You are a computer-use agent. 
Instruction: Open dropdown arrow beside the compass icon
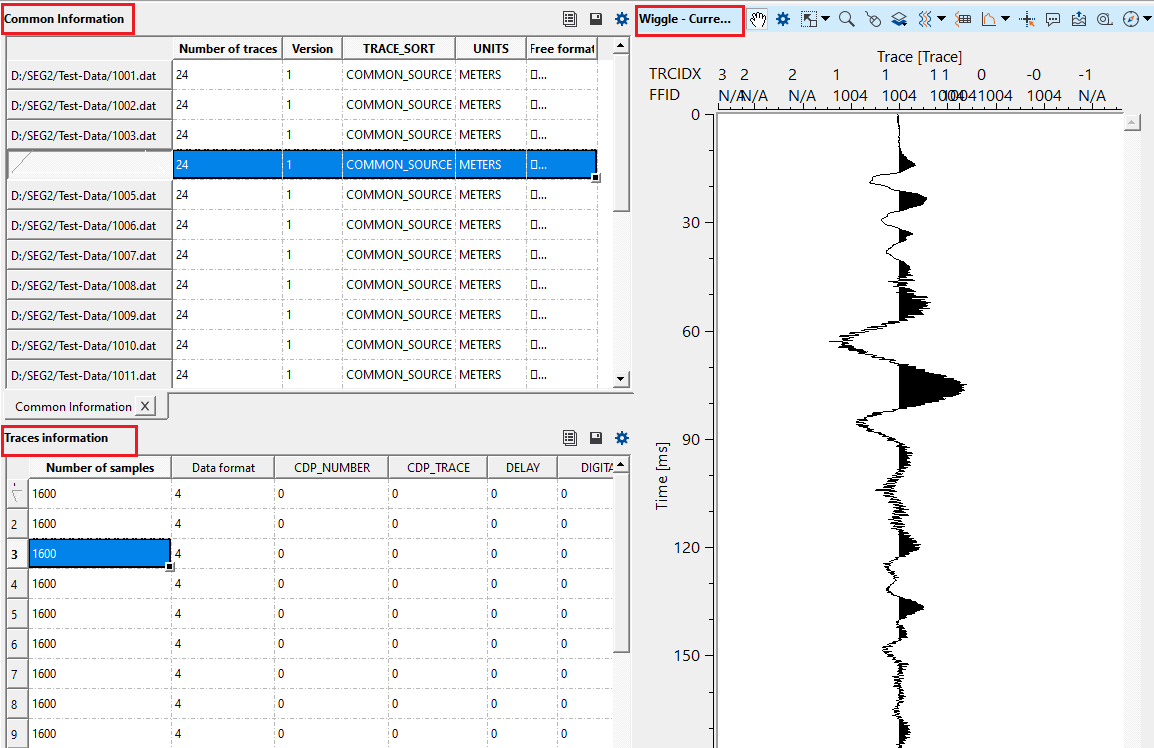pos(1147,19)
